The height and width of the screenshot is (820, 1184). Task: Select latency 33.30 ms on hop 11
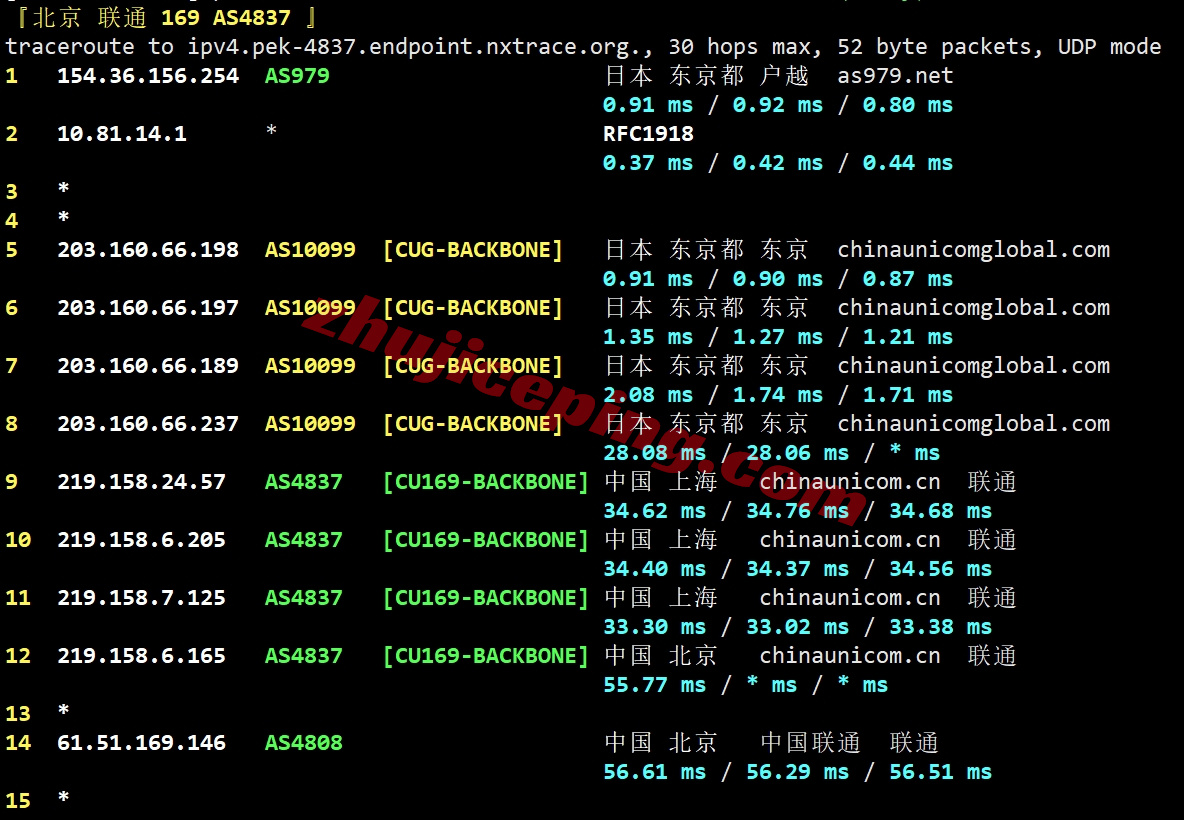click(x=655, y=627)
